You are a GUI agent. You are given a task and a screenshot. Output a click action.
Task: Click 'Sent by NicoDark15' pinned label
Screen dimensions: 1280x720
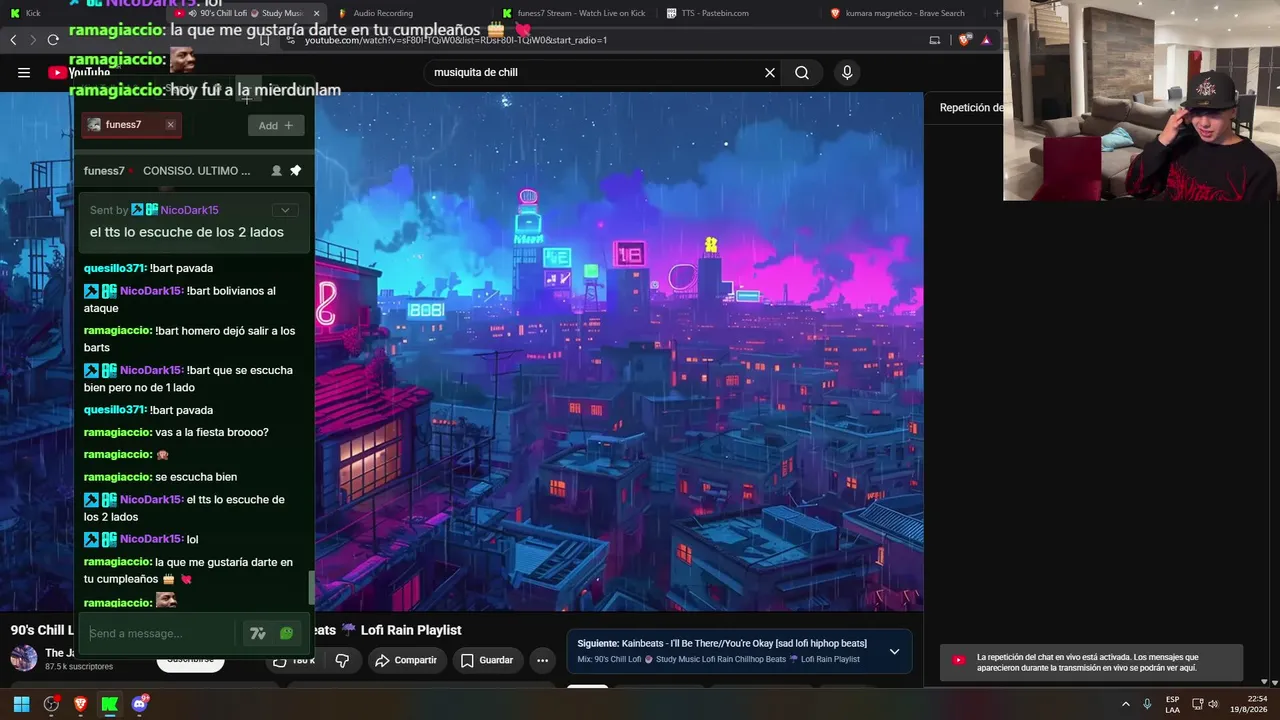click(x=154, y=210)
